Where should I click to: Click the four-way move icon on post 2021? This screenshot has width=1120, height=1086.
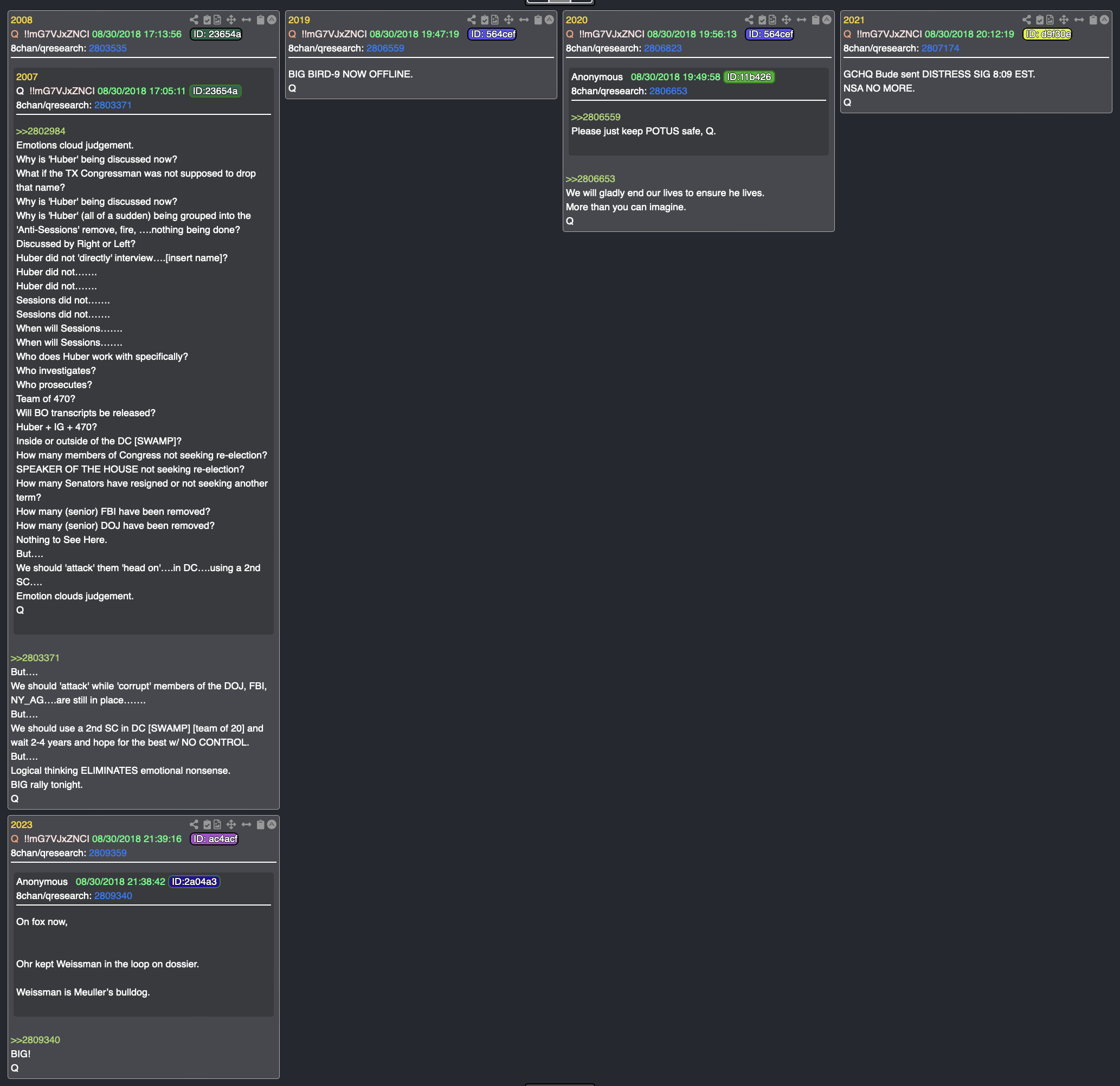tap(1065, 20)
